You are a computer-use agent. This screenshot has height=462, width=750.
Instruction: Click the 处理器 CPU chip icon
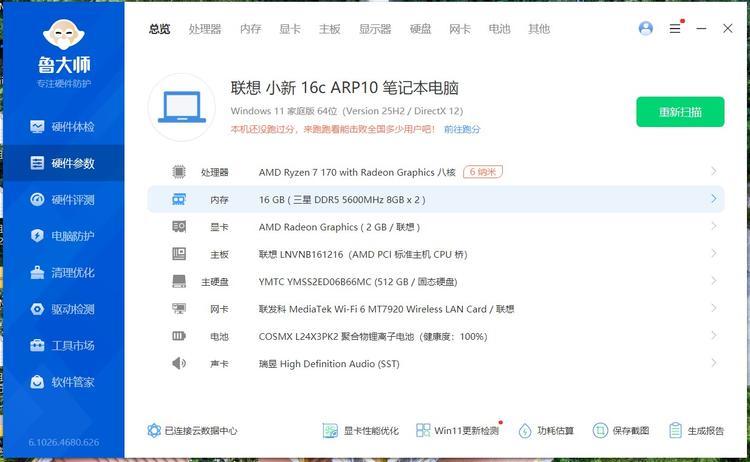(179, 172)
